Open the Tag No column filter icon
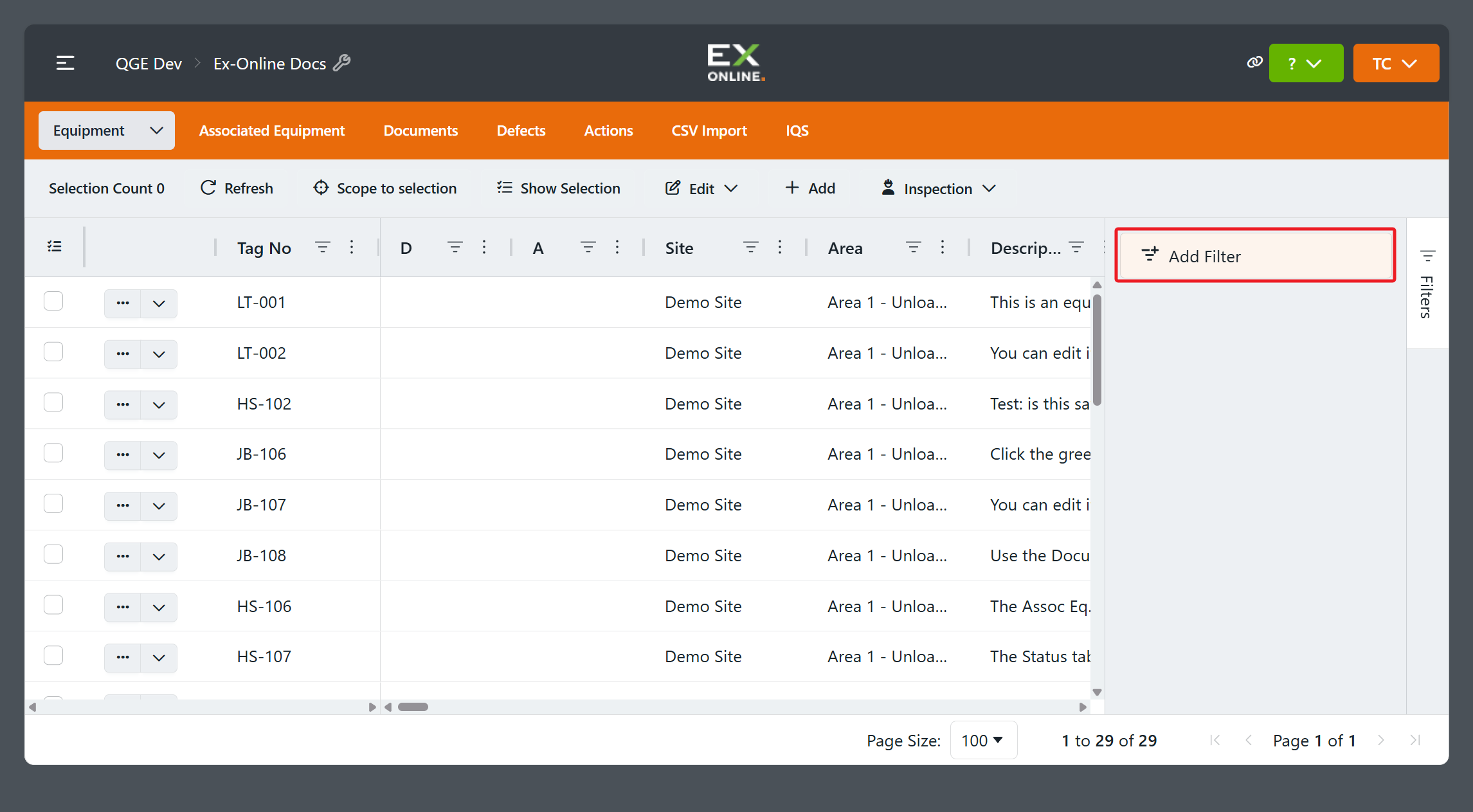 pyautogui.click(x=323, y=248)
